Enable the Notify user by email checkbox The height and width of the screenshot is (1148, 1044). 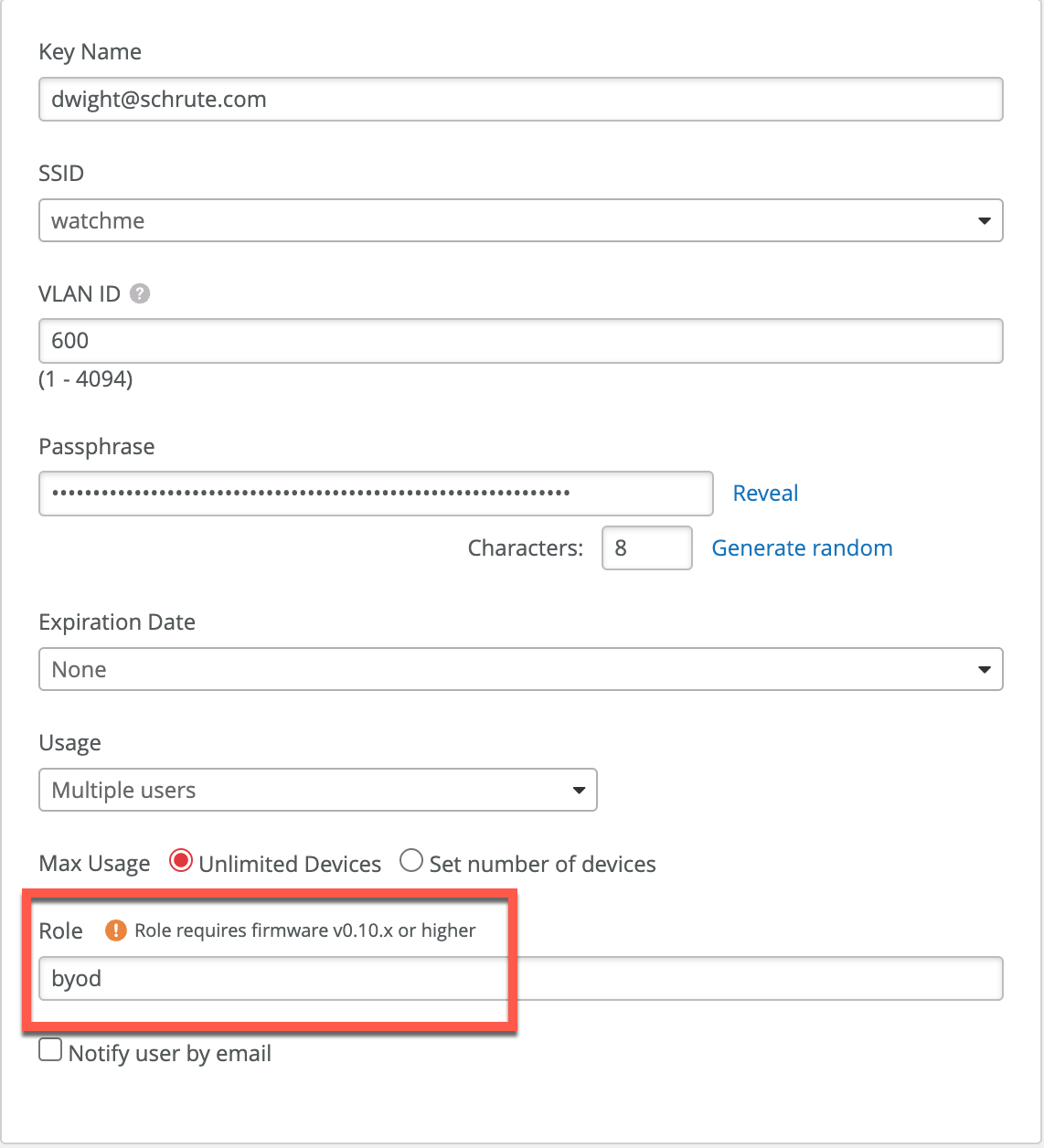(51, 1050)
